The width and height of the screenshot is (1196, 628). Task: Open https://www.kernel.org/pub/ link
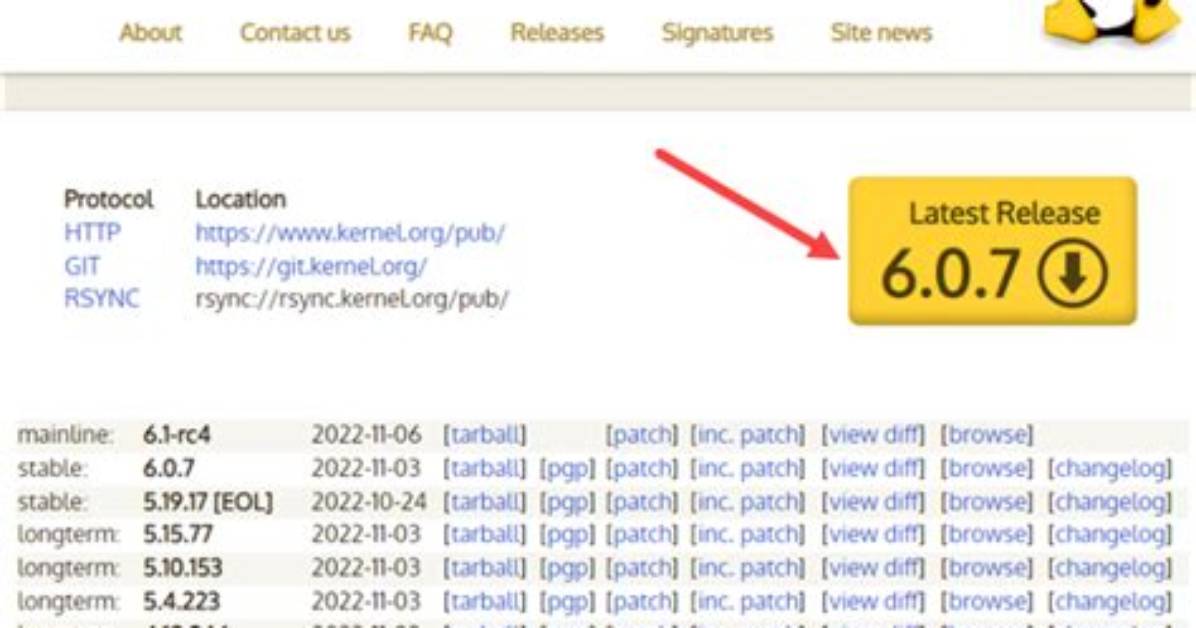click(350, 232)
